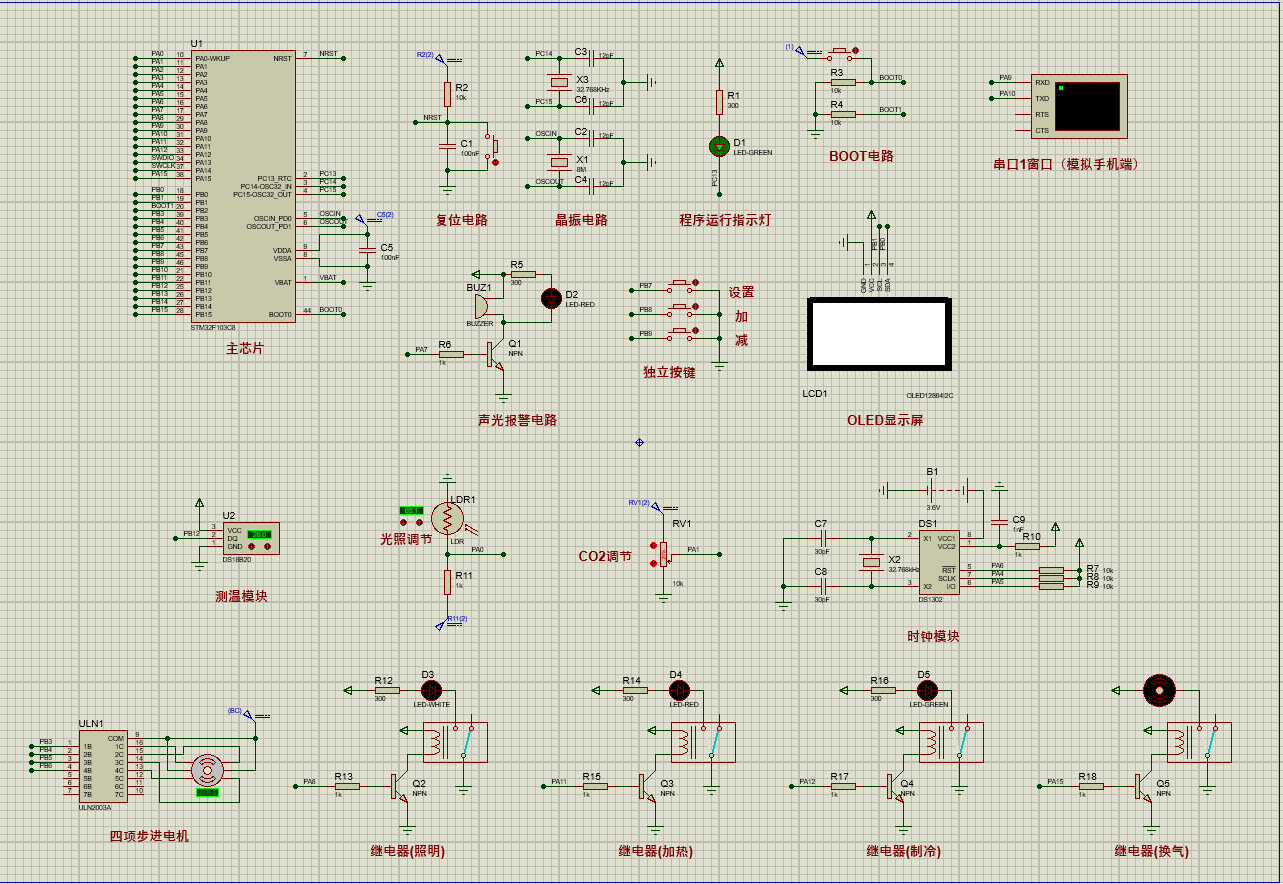Select red LED D4 above heating relay
1283x884 pixels.
680,690
